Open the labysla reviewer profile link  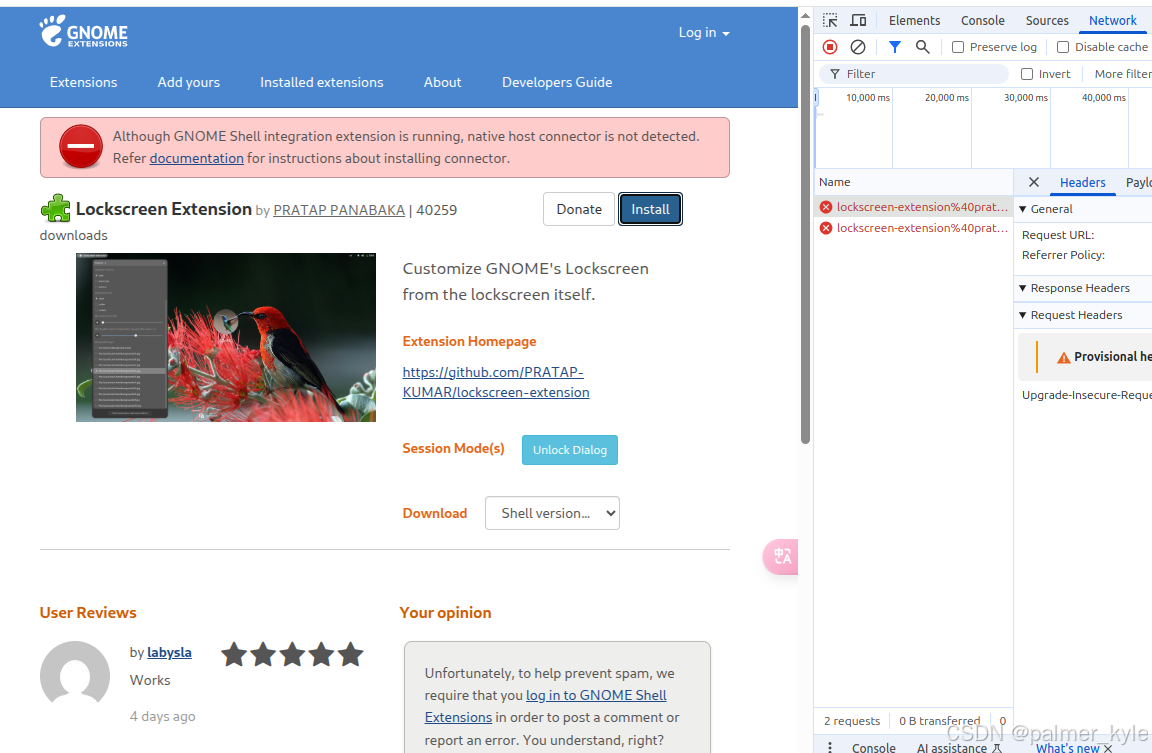click(x=169, y=652)
